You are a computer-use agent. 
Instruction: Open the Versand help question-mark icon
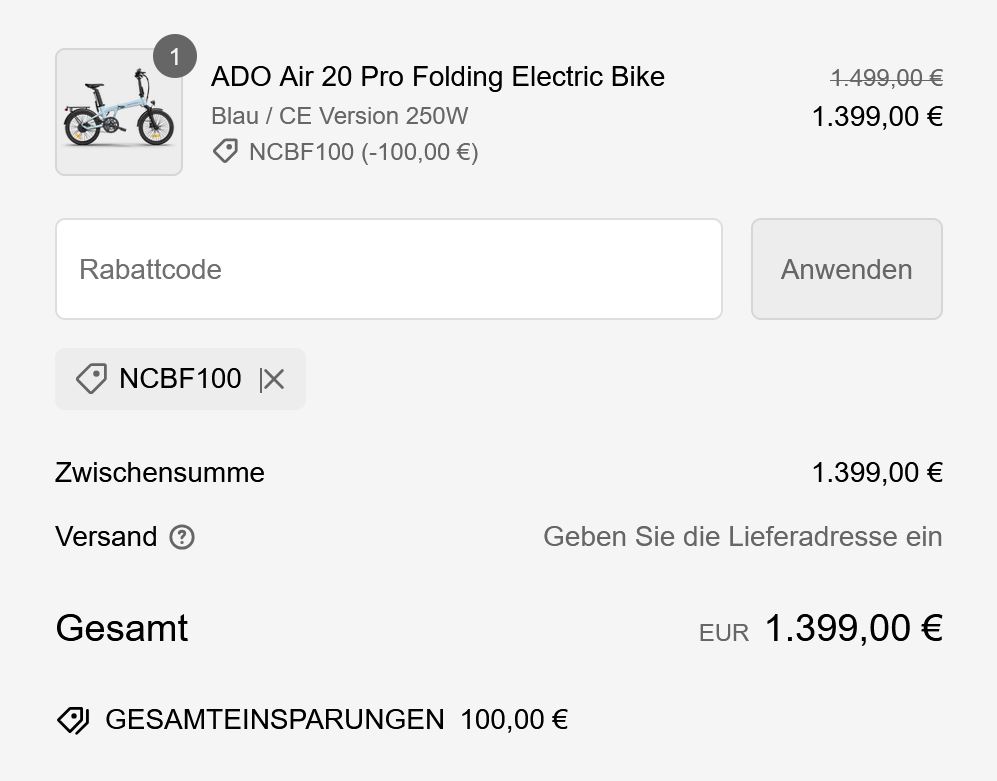tap(182, 537)
